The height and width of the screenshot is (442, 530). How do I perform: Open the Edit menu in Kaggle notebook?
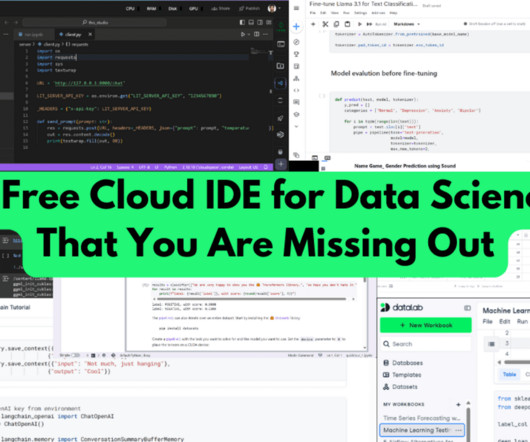[x=323, y=13]
